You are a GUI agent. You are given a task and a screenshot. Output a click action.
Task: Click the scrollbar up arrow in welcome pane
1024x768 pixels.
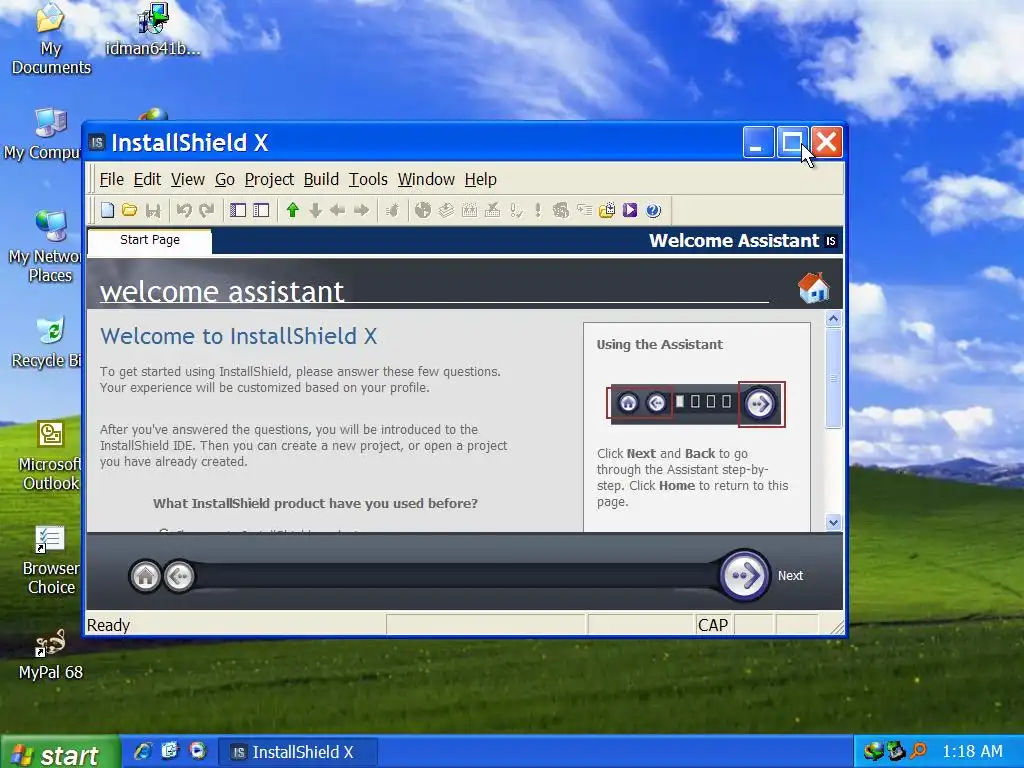[x=833, y=319]
